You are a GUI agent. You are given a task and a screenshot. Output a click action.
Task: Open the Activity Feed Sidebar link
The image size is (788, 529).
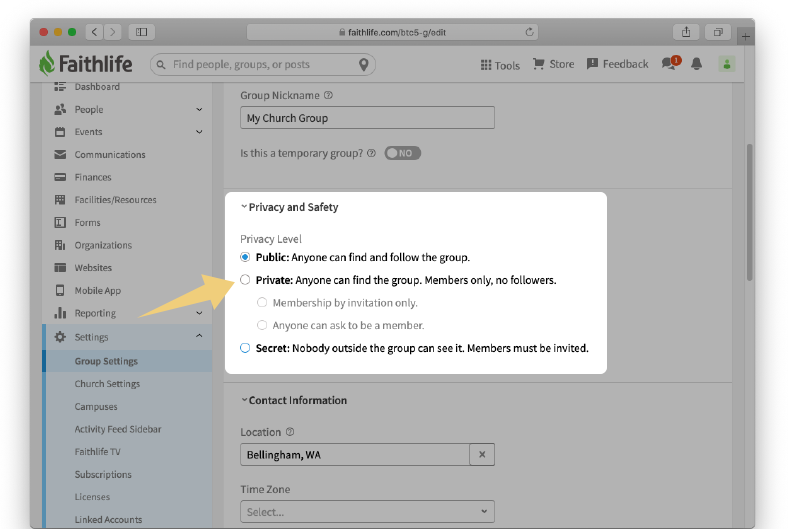pyautogui.click(x=118, y=429)
